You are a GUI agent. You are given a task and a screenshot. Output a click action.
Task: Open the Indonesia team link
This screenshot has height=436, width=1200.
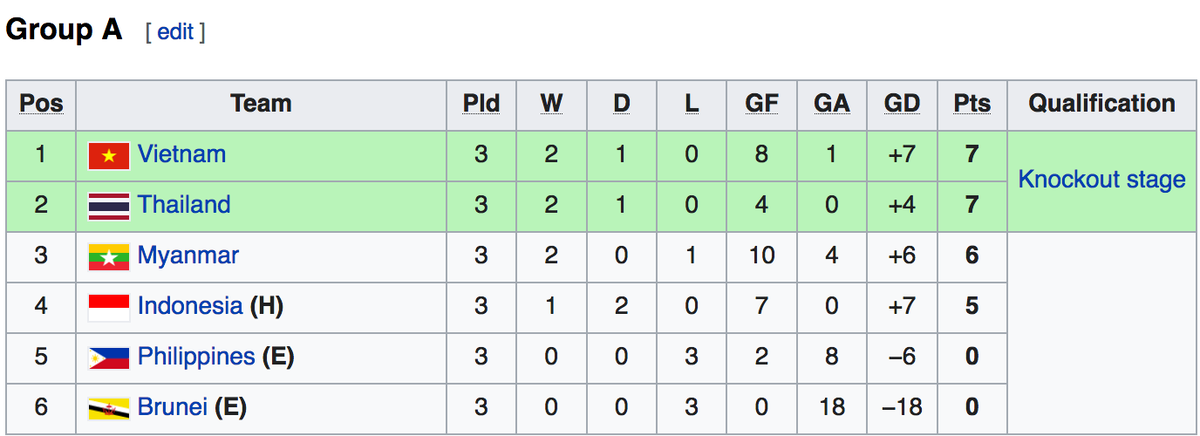point(190,306)
